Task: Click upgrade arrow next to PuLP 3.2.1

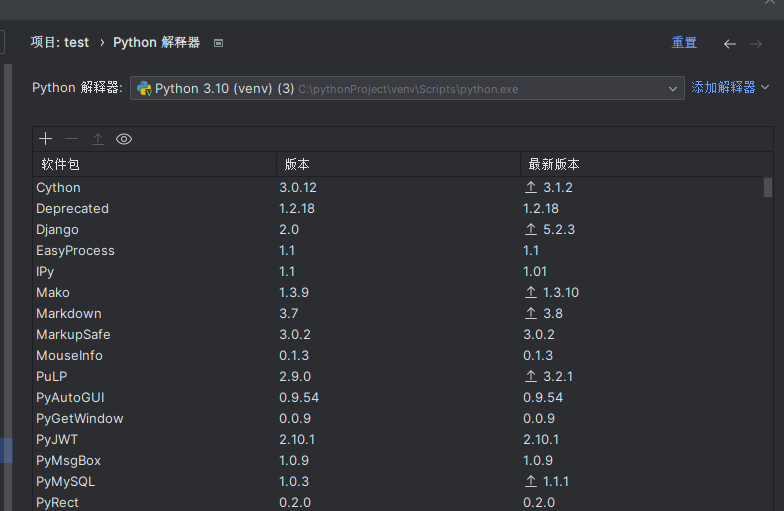Action: (x=530, y=376)
